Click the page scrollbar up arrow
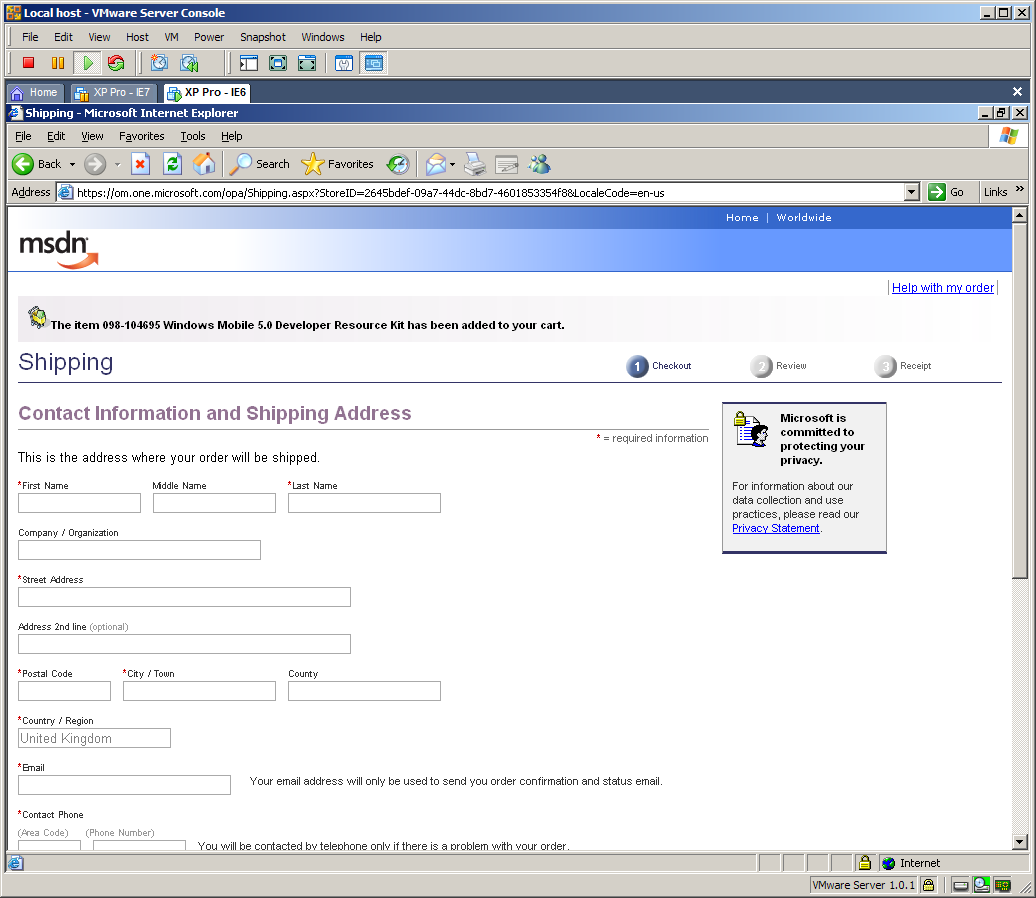1036x898 pixels. coord(1019,215)
